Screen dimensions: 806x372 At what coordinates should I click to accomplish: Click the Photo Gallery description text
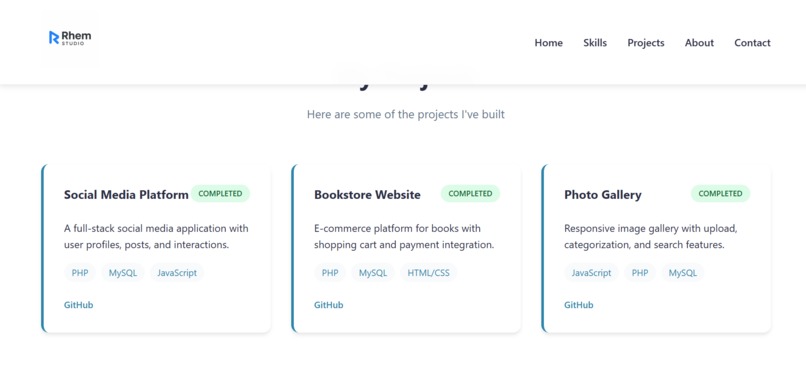(651, 236)
